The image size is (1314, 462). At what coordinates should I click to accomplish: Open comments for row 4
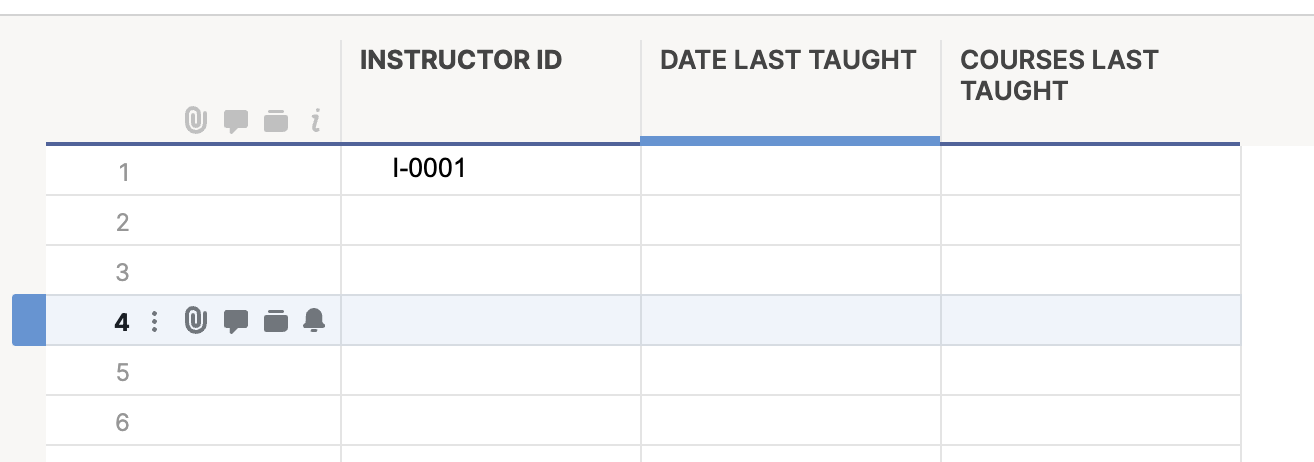click(x=235, y=322)
